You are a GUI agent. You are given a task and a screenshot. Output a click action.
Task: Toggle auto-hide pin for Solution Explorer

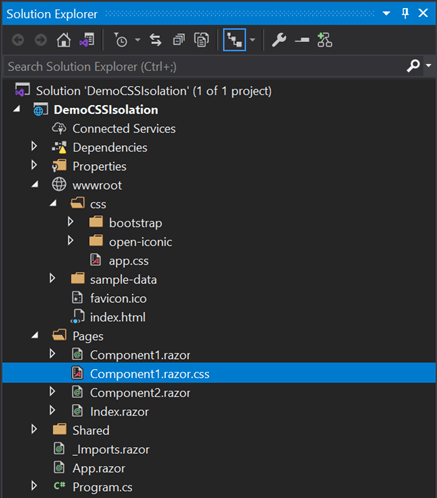click(x=405, y=14)
